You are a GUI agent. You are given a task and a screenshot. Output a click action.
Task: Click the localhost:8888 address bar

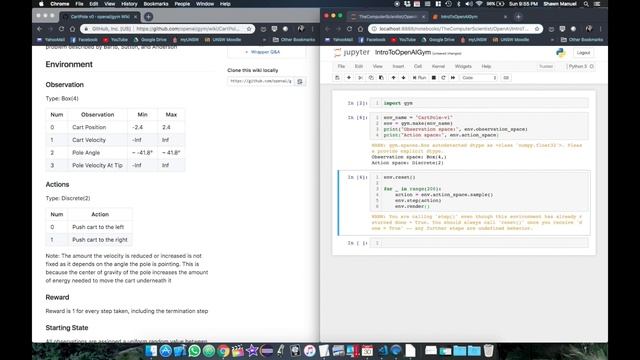pyautogui.click(x=456, y=29)
